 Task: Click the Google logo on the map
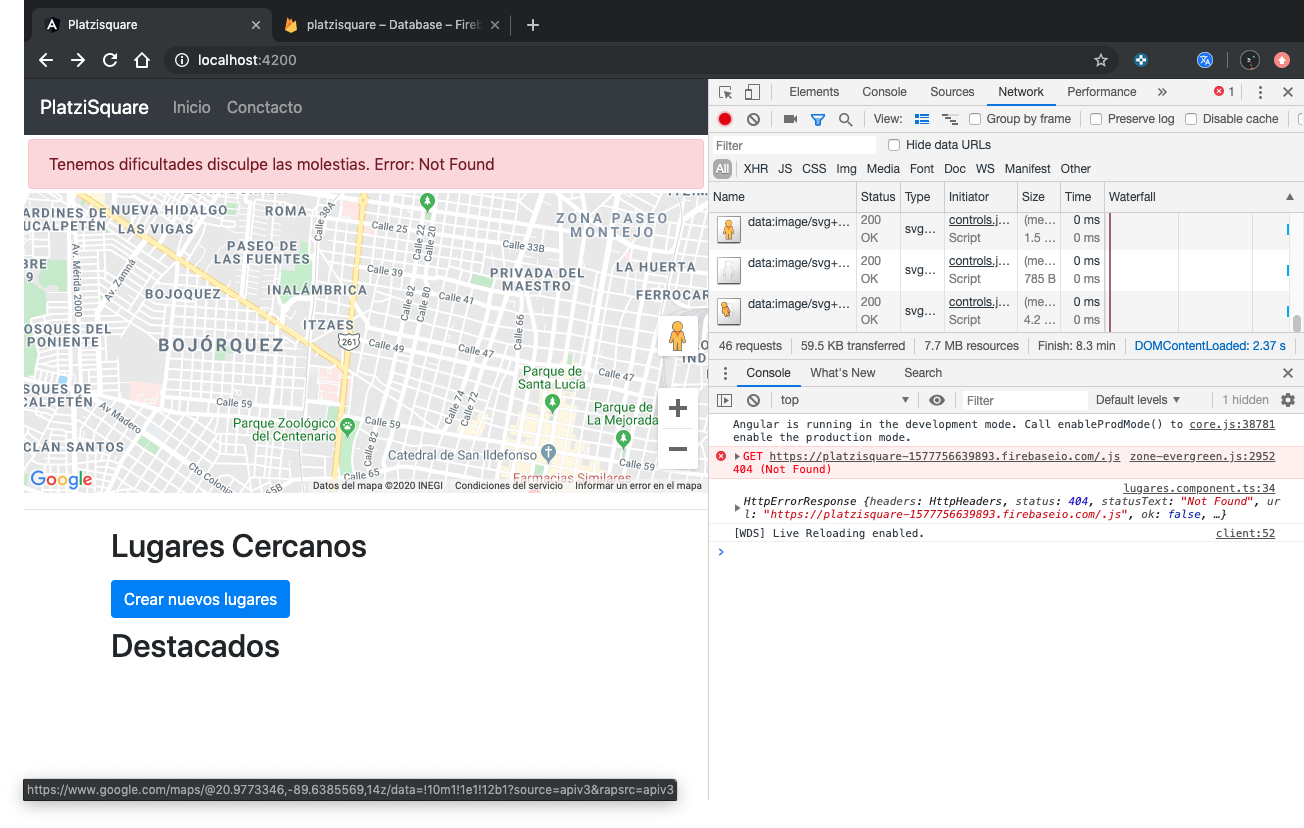61,479
